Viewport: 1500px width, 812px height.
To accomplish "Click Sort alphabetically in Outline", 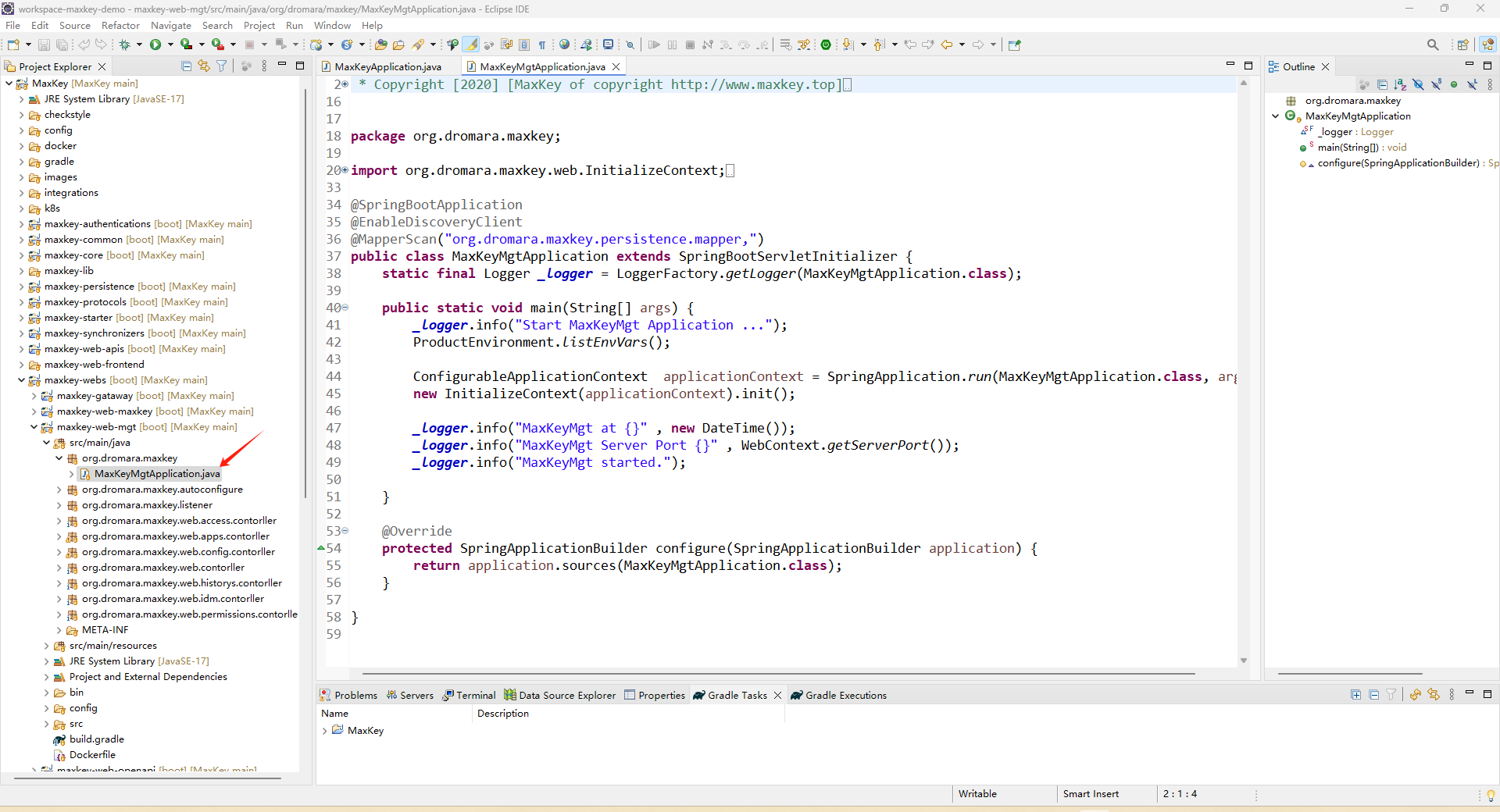I will [1400, 84].
